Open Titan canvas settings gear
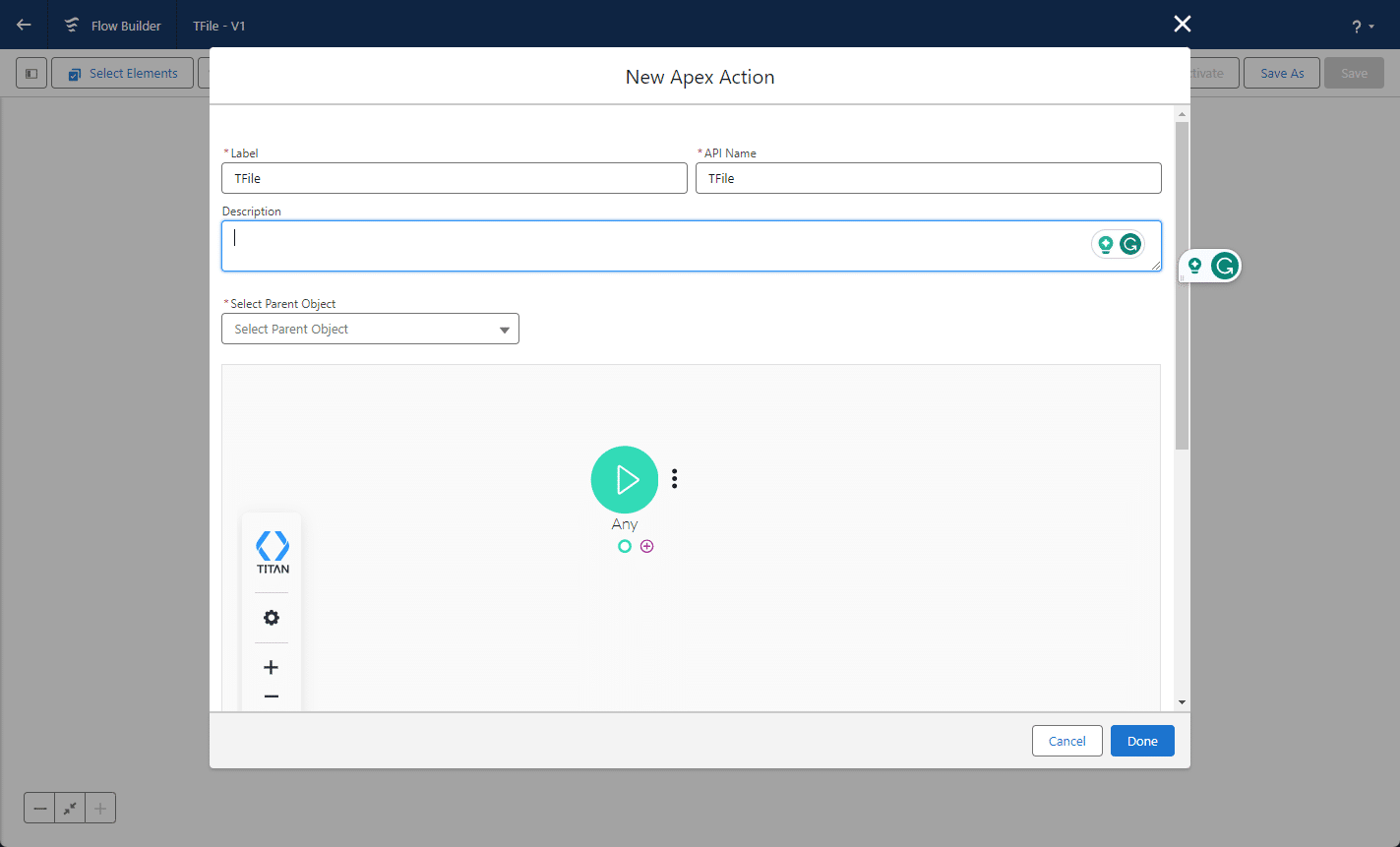The height and width of the screenshot is (847, 1400). coord(272,618)
